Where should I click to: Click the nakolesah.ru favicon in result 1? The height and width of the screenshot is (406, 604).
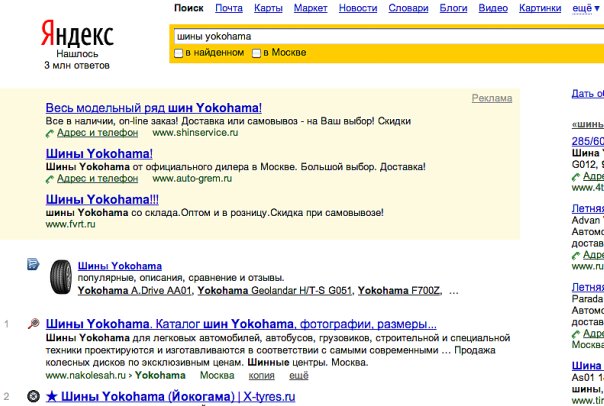pos(34,324)
